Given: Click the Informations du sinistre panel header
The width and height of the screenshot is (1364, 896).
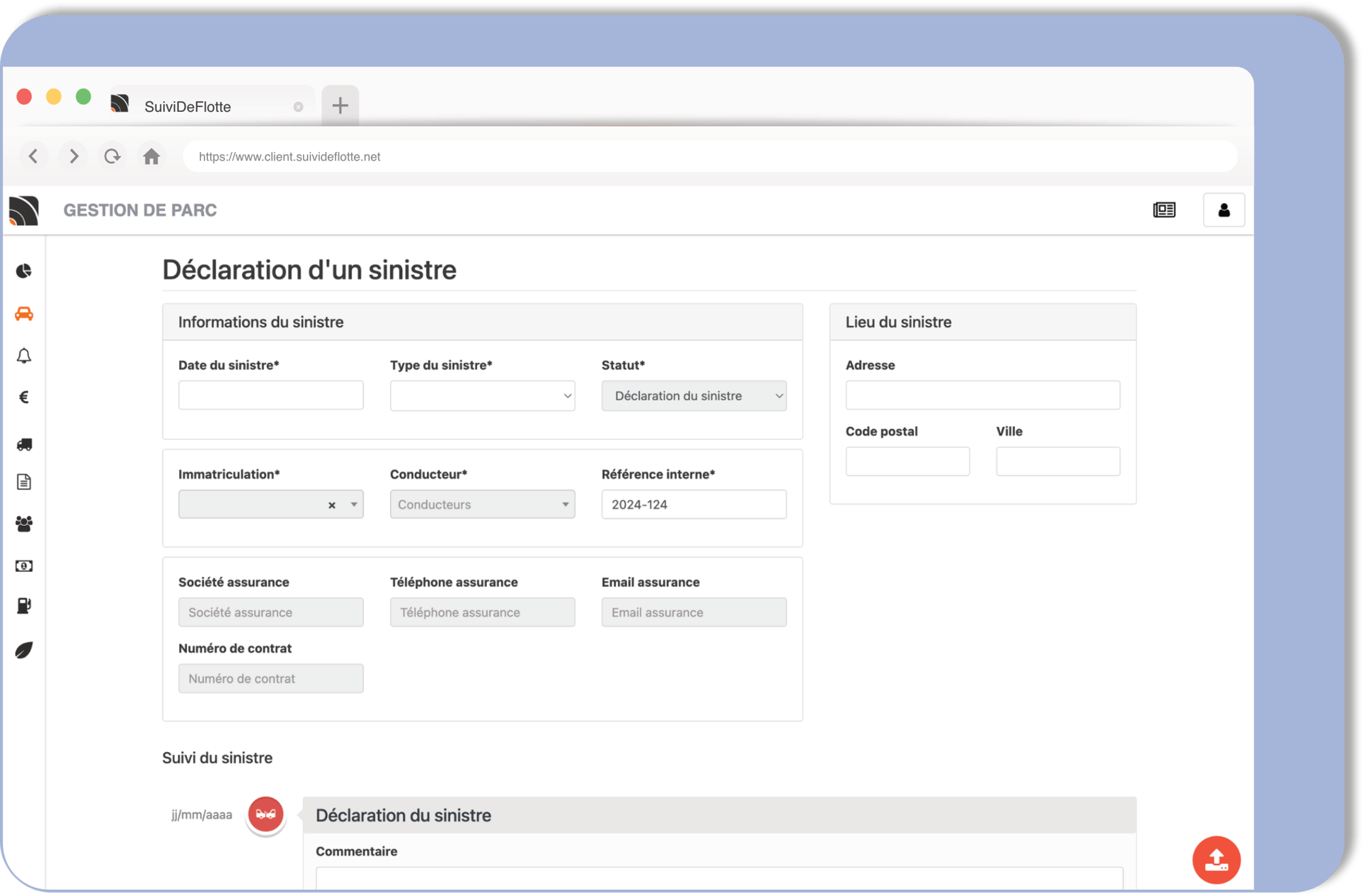Looking at the screenshot, I should pyautogui.click(x=482, y=322).
